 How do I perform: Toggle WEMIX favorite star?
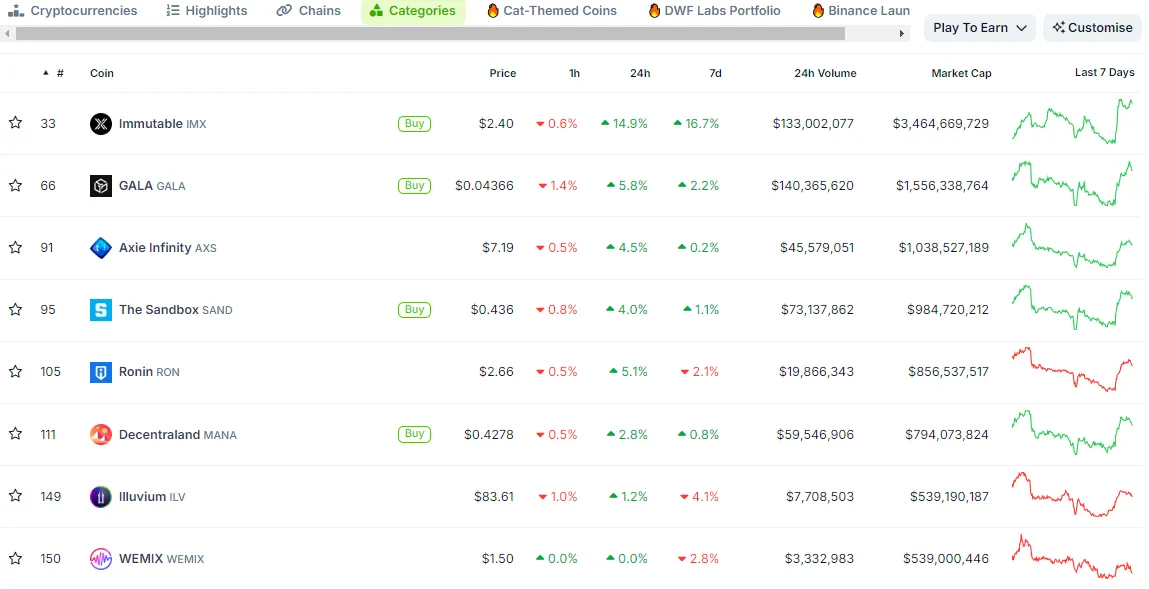pos(15,558)
